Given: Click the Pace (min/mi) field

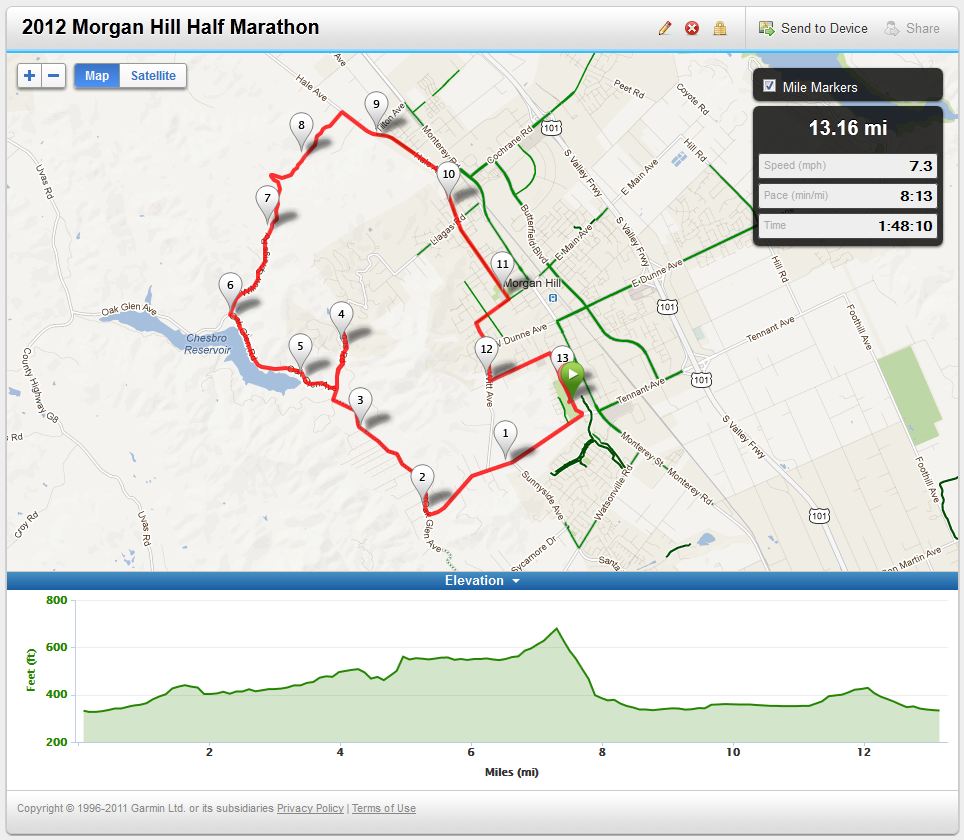Looking at the screenshot, I should coord(846,196).
